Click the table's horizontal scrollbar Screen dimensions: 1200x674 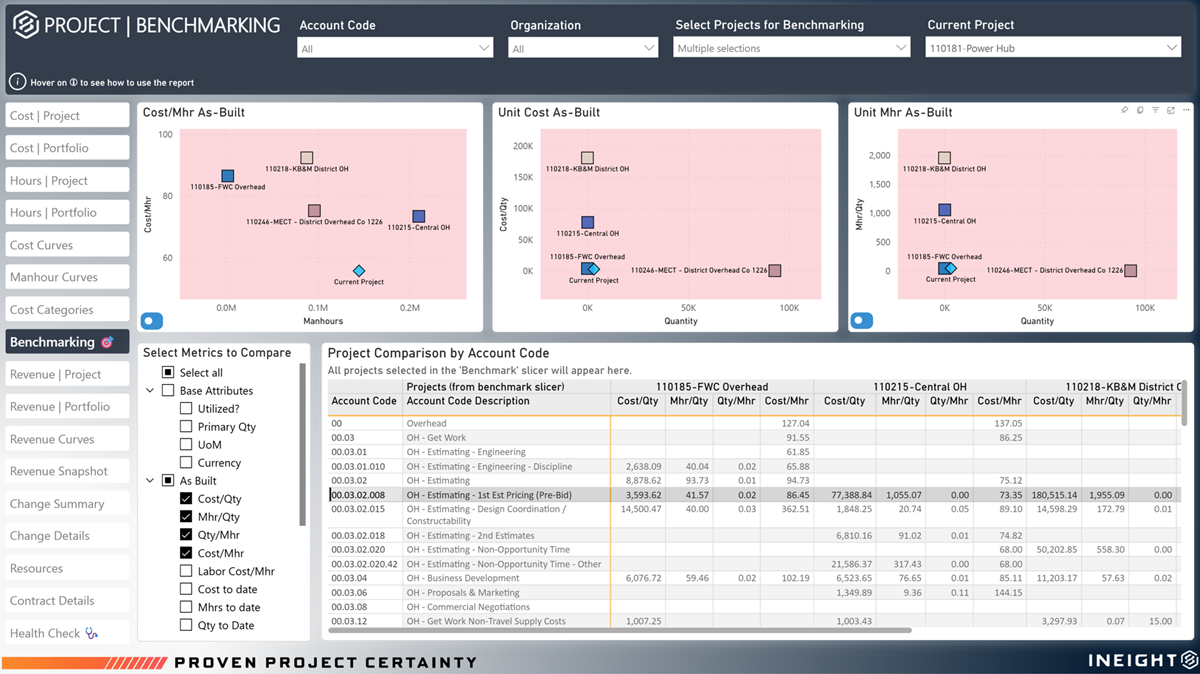620,630
